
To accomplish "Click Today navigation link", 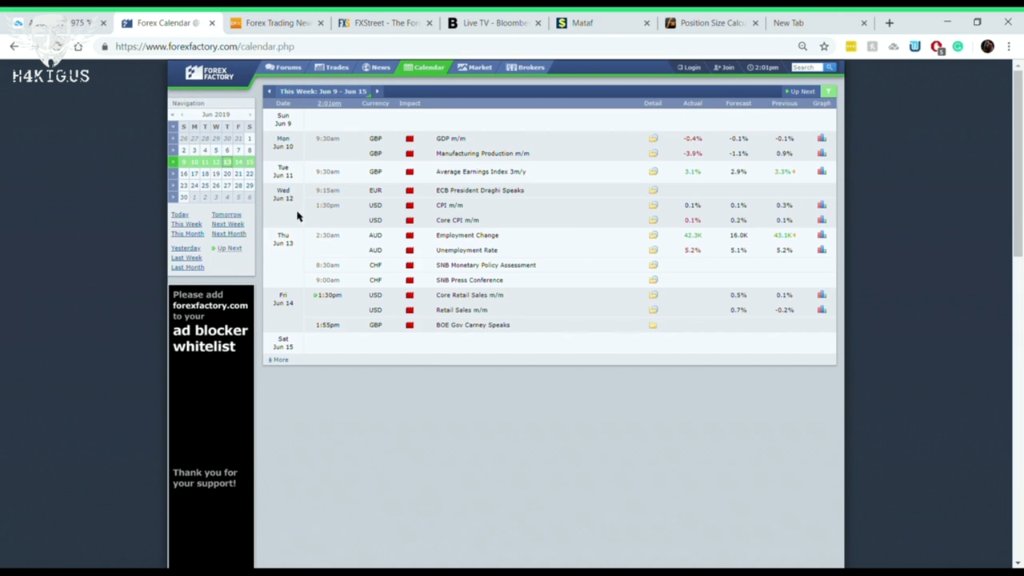I will click(180, 215).
